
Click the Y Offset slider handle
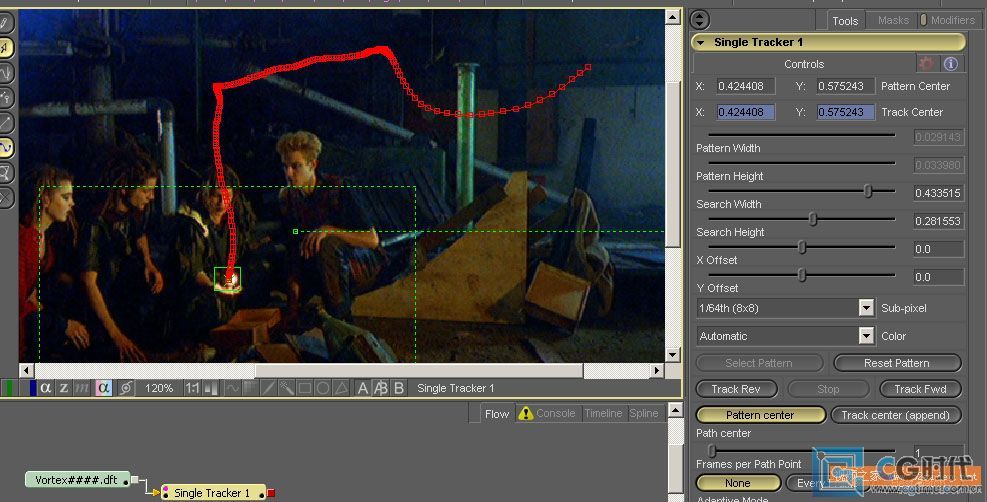[x=802, y=275]
